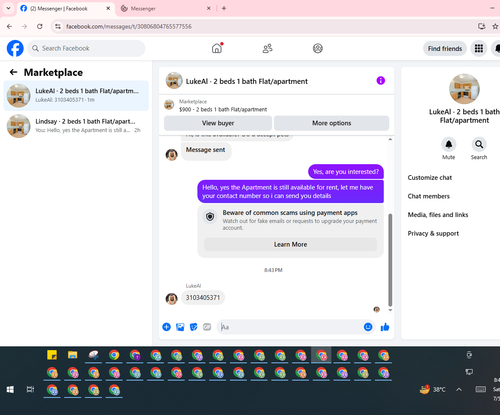Expand Chat members section
Screen dimensions: 500x415
(x=428, y=196)
